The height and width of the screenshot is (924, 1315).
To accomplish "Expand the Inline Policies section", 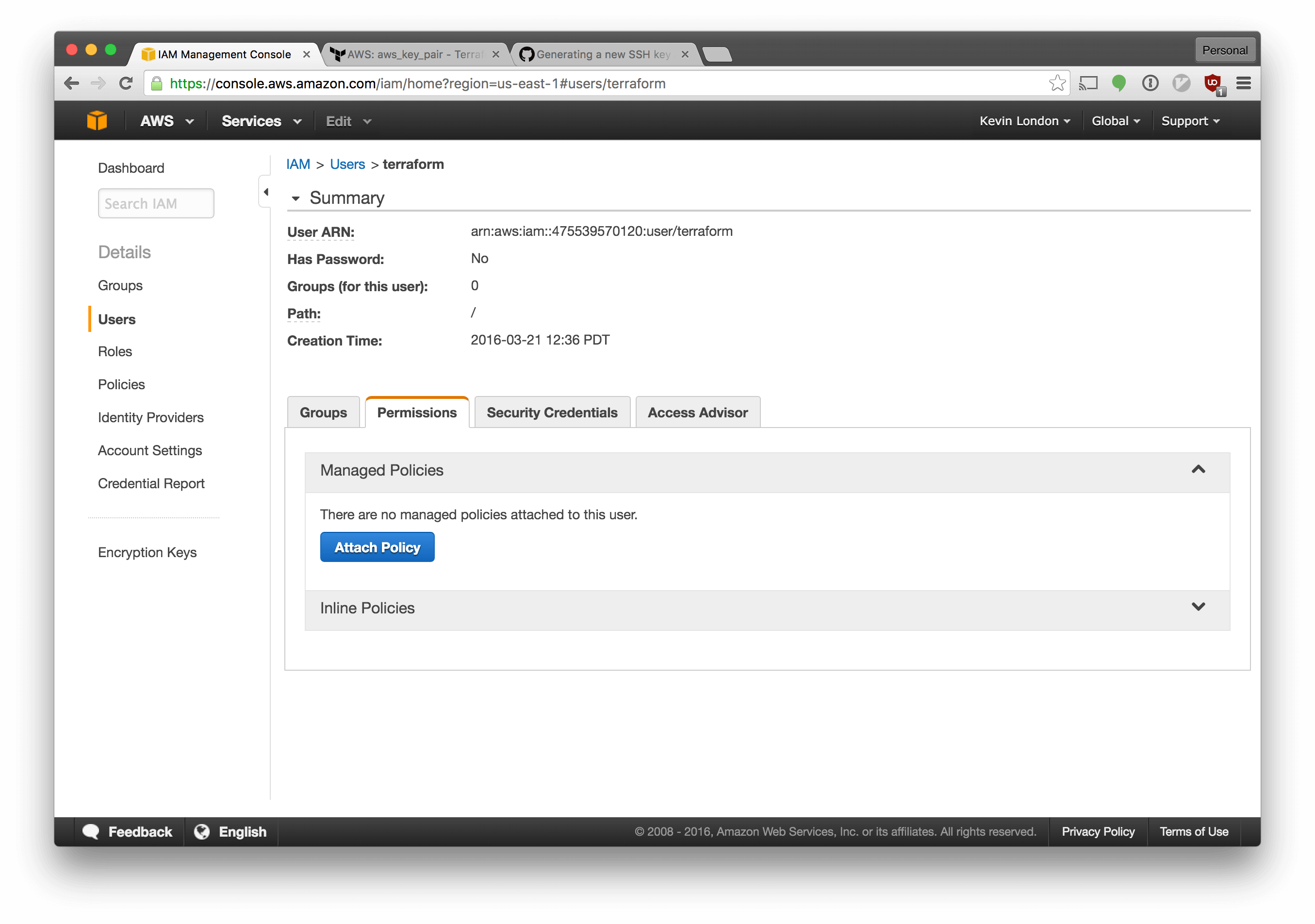I will [1199, 607].
